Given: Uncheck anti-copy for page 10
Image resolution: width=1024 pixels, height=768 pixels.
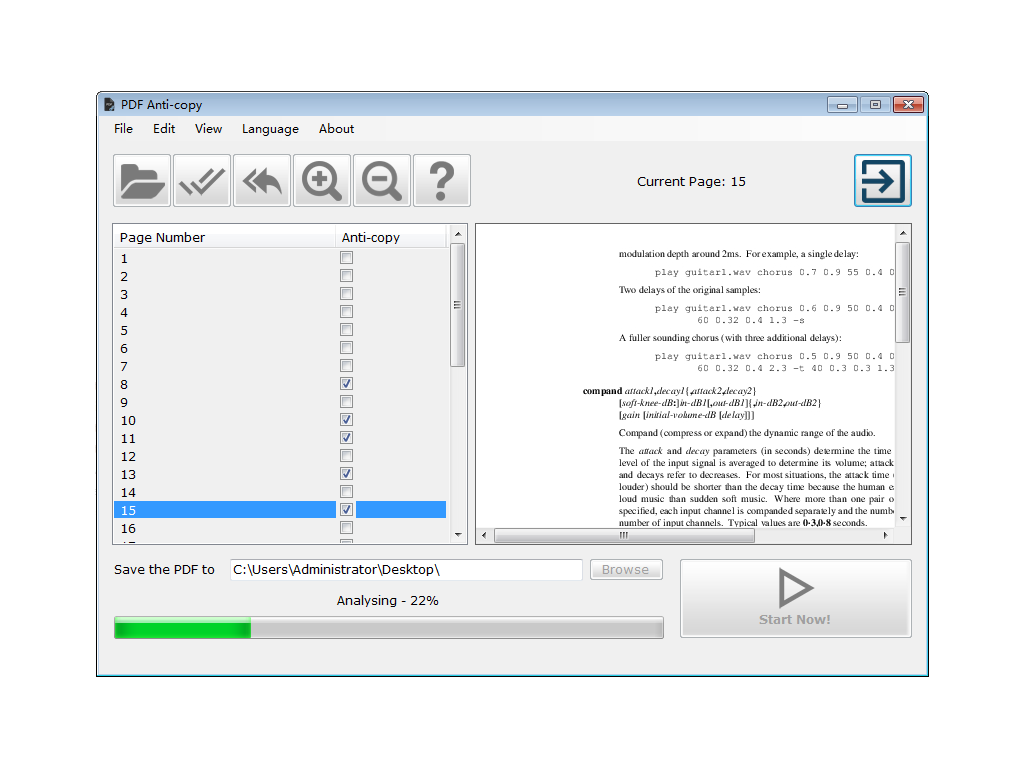Looking at the screenshot, I should 347,419.
